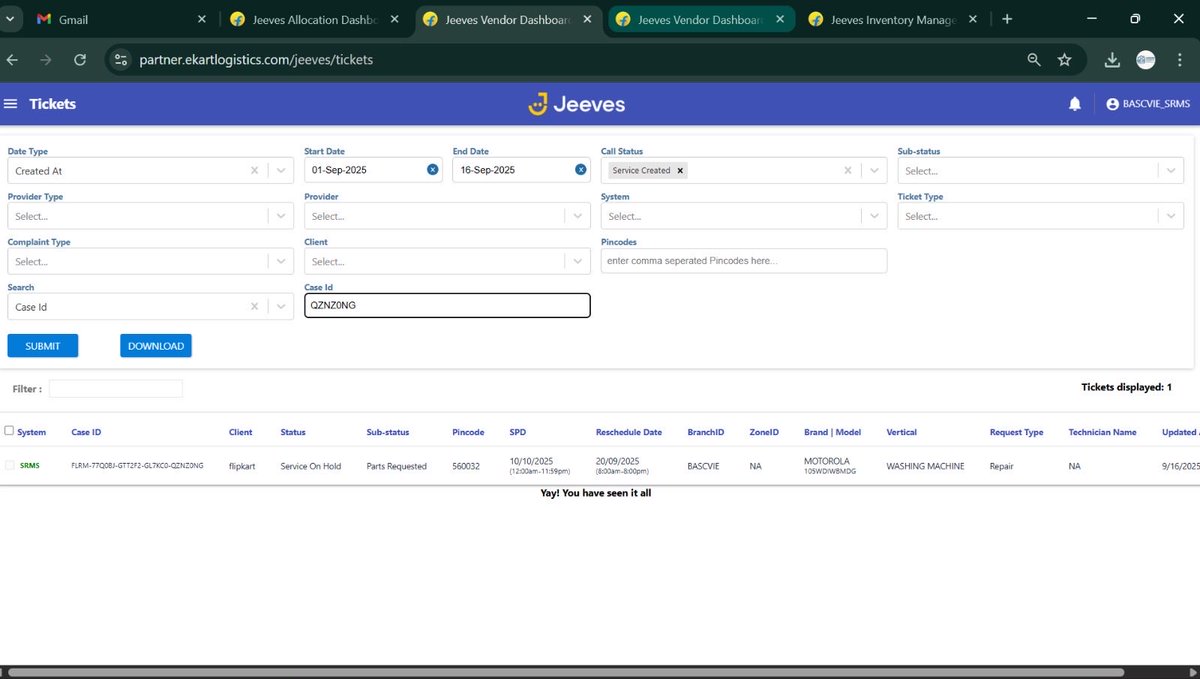The image size is (1200, 679).
Task: Close the Gmail tab
Action: 201,19
